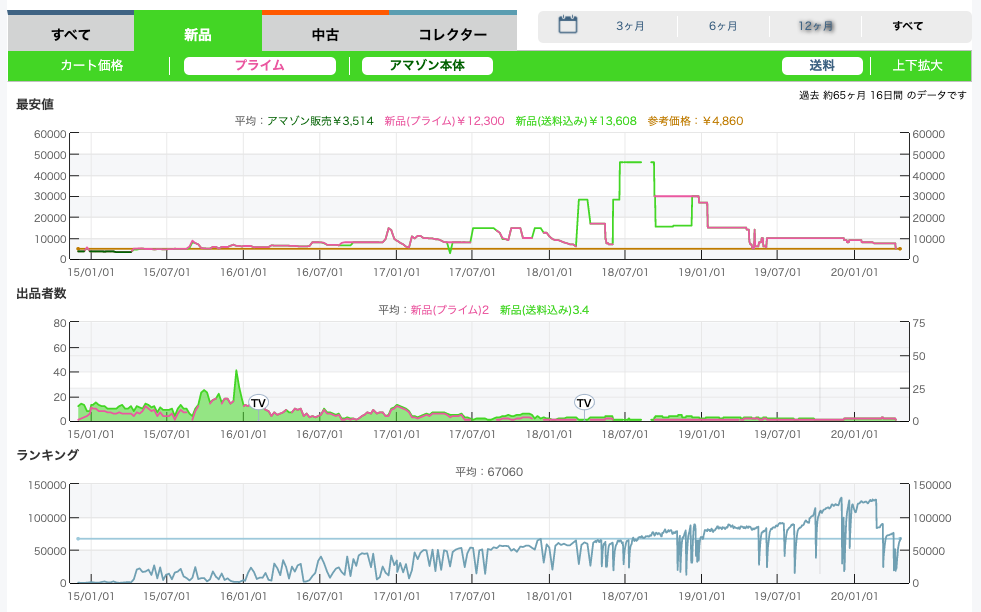Click the average line in ランキング chart
This screenshot has height=612, width=981.
(400, 539)
